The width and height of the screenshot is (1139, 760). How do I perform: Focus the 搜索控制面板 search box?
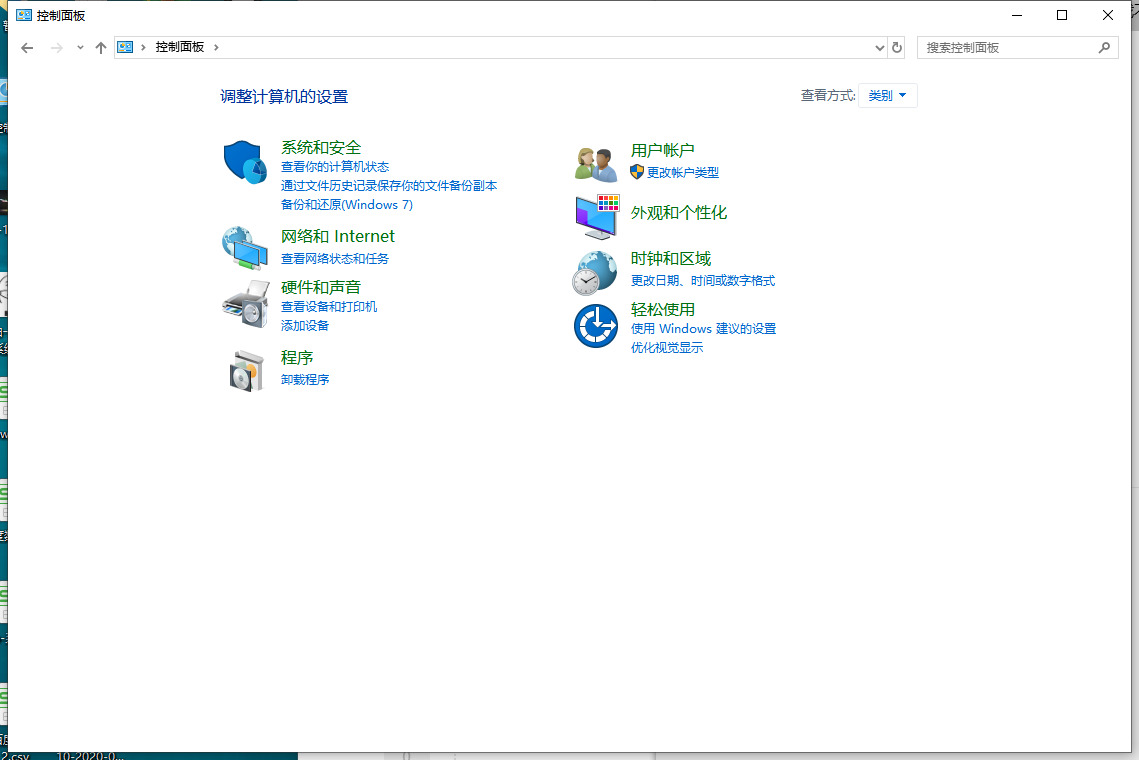tap(1017, 47)
